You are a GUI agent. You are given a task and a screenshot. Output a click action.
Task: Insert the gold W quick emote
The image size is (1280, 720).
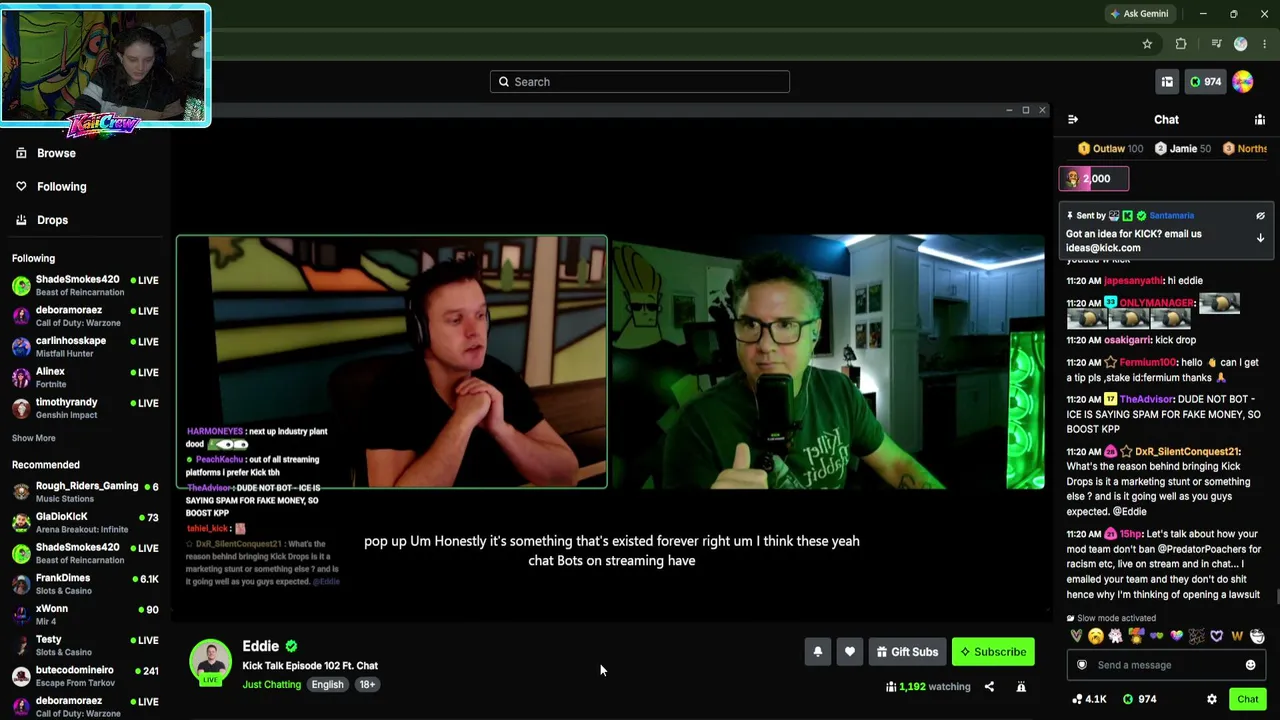point(1237,636)
